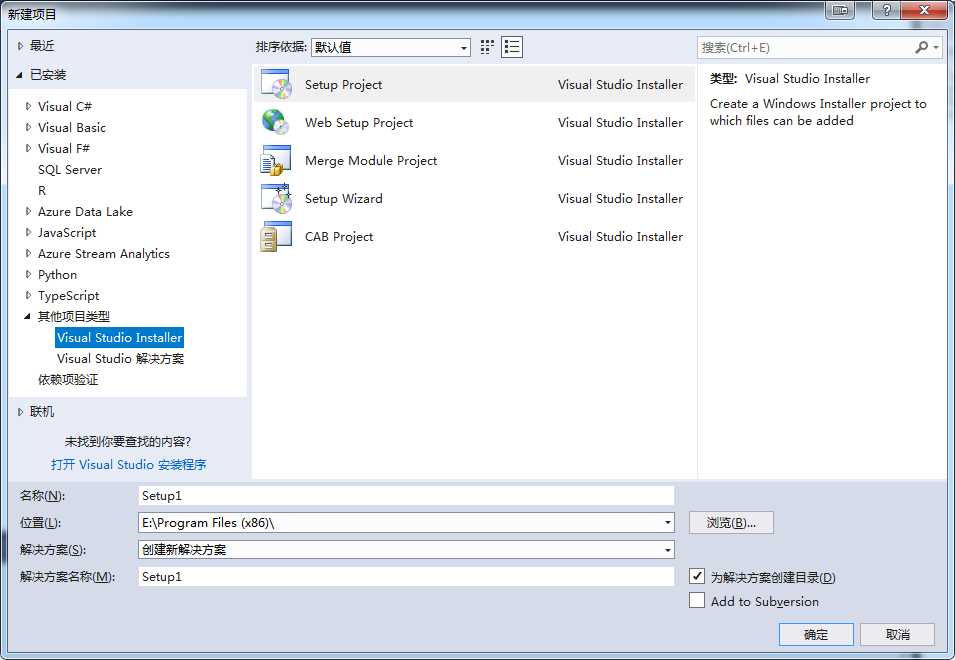The image size is (955, 660).
Task: Switch to small icons view
Action: pyautogui.click(x=487, y=47)
